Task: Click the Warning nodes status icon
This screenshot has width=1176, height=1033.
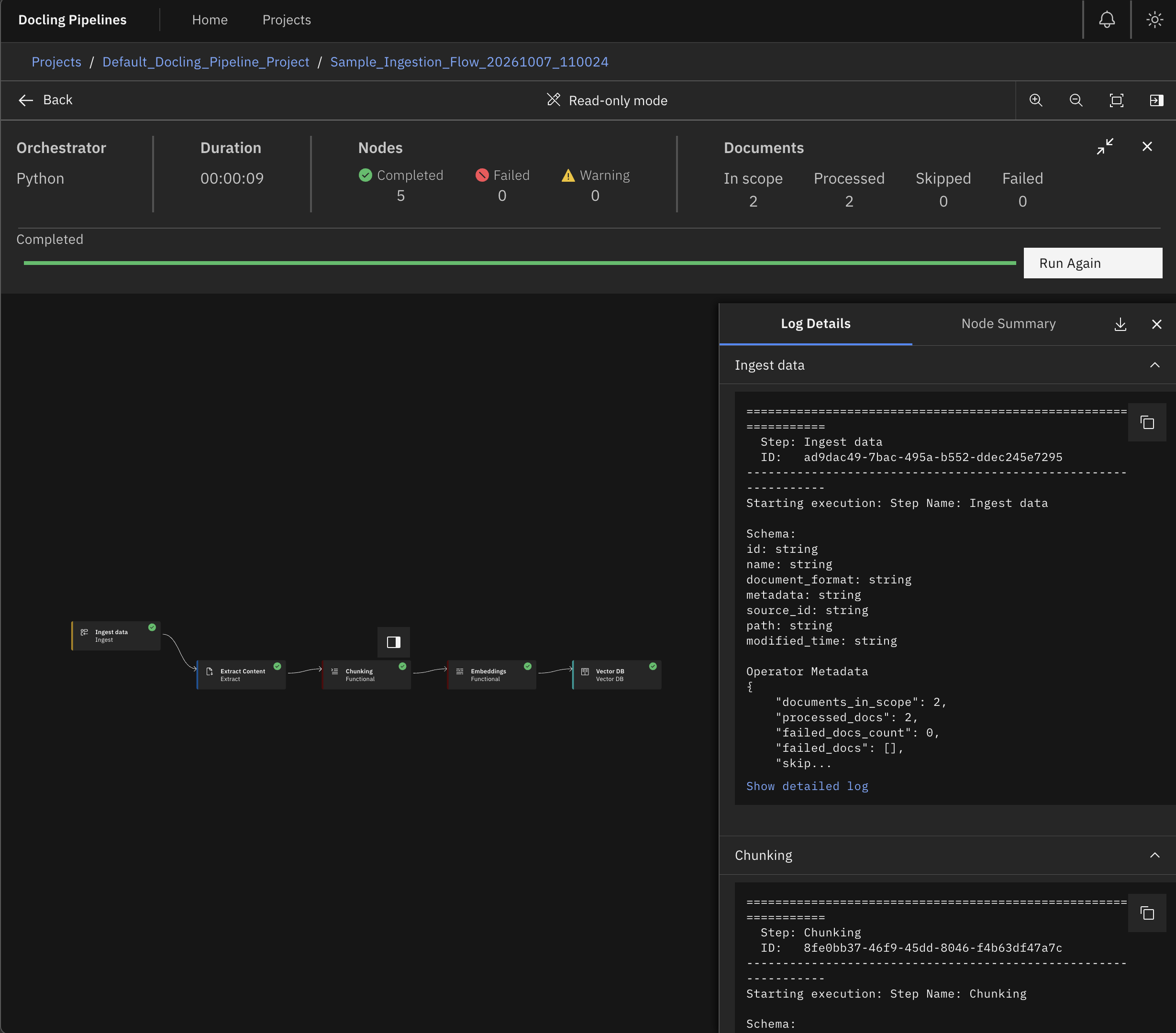Action: pyautogui.click(x=568, y=175)
